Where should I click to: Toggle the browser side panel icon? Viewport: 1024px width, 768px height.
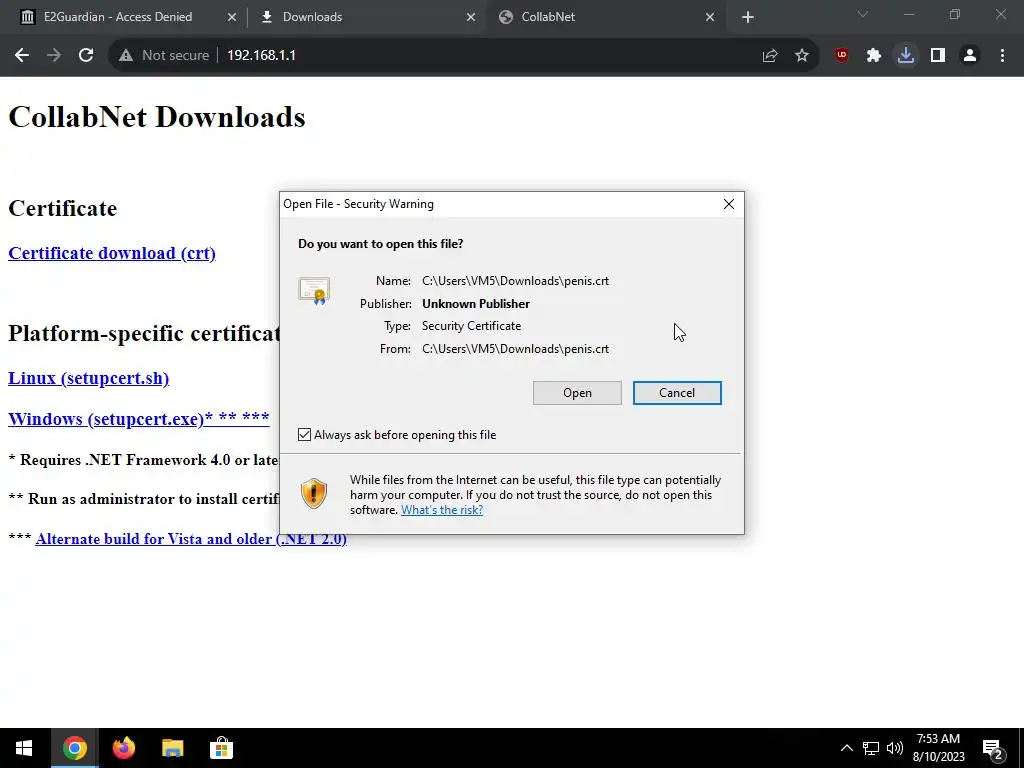point(938,56)
